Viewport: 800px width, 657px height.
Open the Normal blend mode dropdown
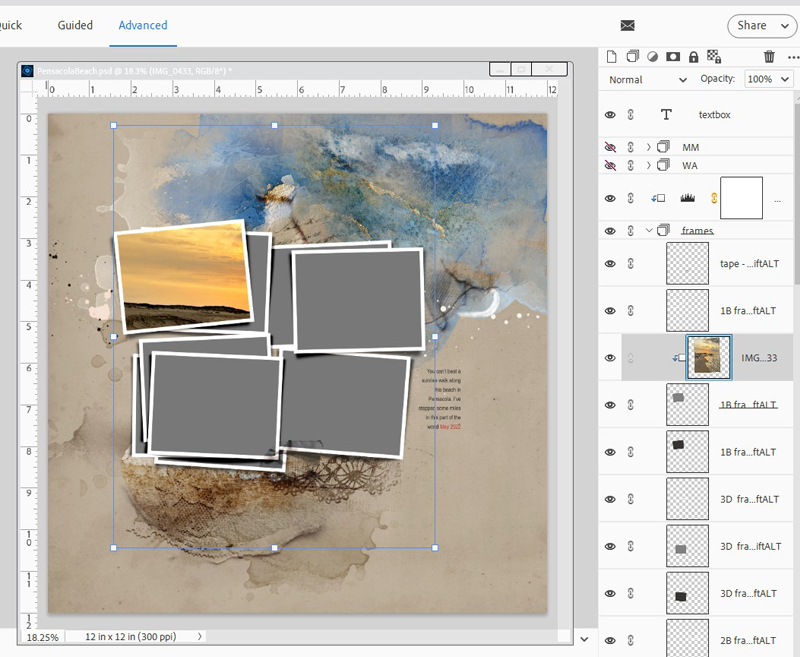(x=648, y=80)
